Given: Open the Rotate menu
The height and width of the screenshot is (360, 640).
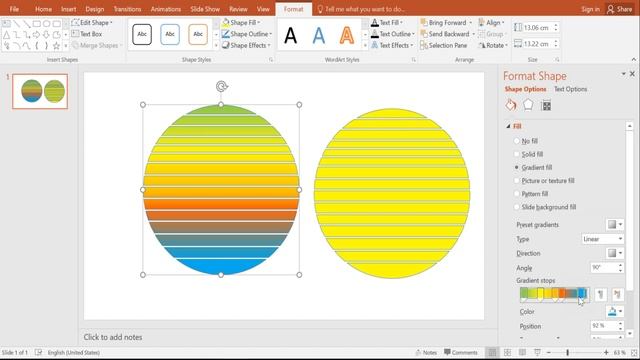Looking at the screenshot, I should [493, 45].
